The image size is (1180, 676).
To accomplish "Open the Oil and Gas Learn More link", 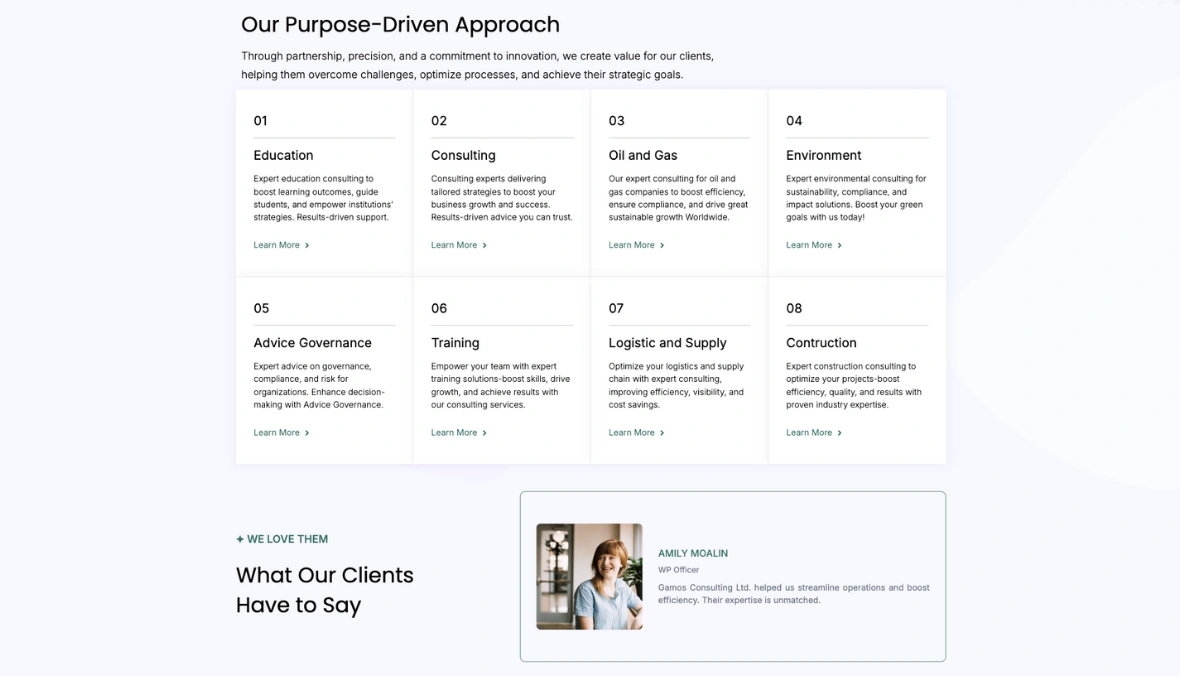I will [x=631, y=245].
